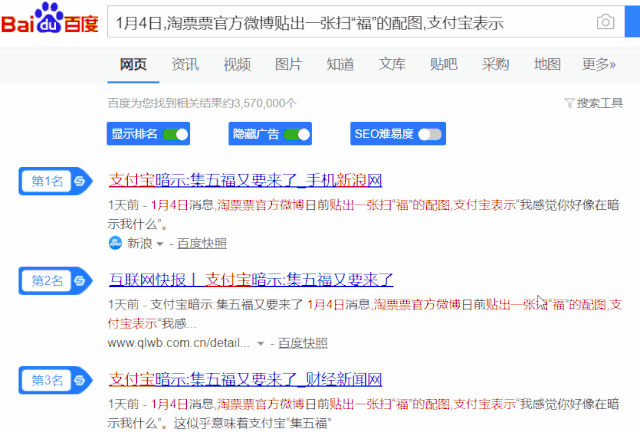The height and width of the screenshot is (432, 640).
Task: Switch to the 采购 tab
Action: click(x=495, y=64)
